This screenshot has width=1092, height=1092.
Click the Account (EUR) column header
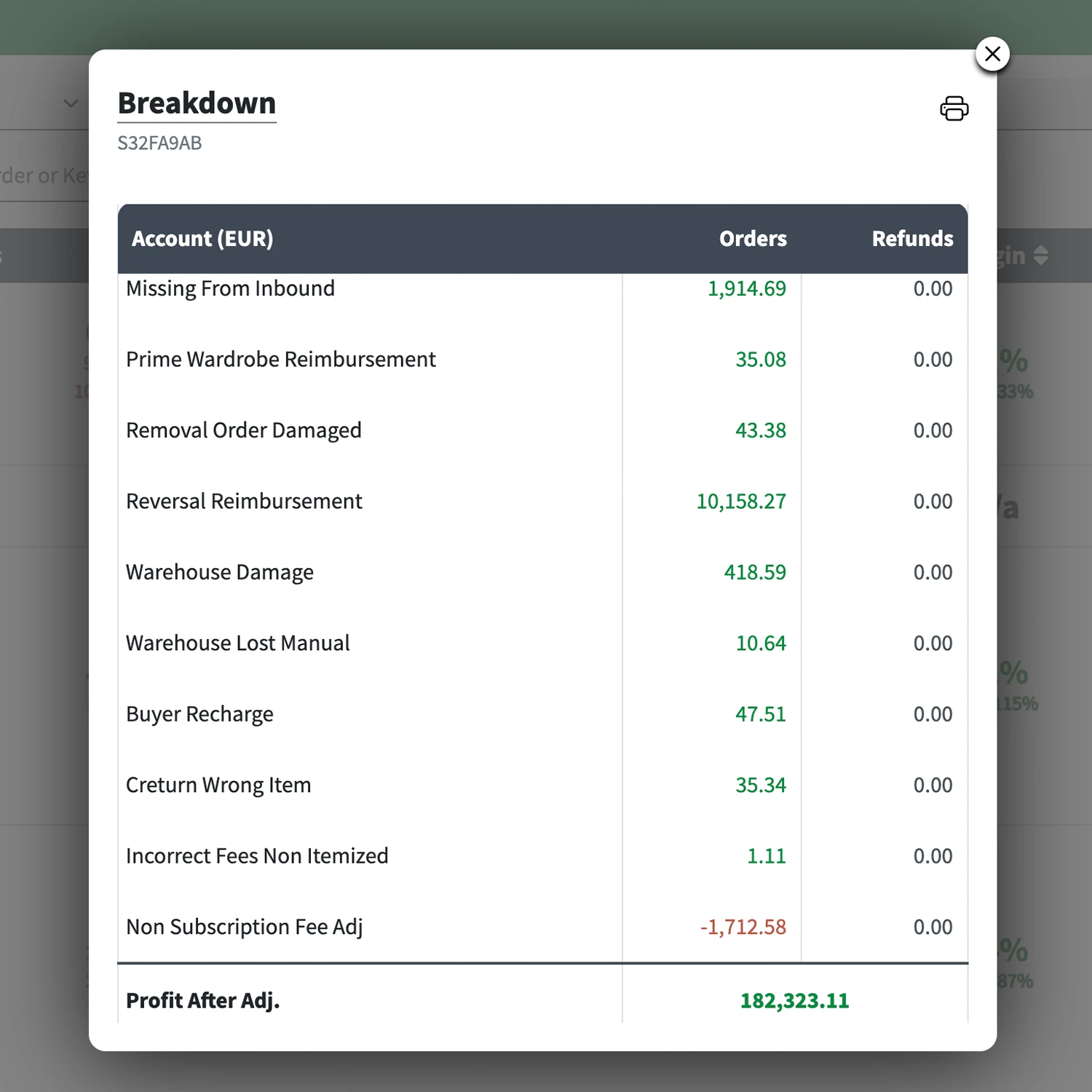point(202,239)
